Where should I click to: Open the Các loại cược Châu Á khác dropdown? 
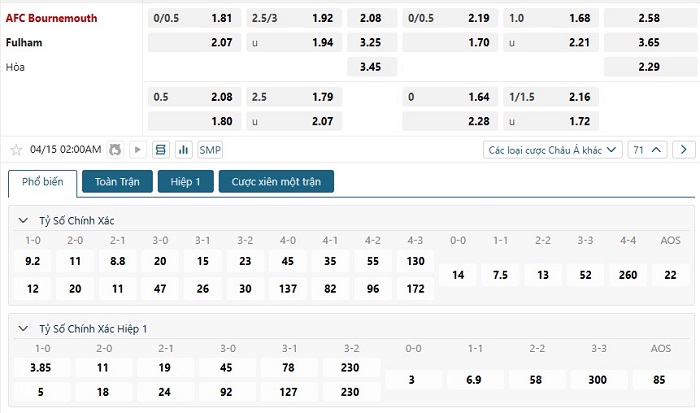(x=552, y=150)
